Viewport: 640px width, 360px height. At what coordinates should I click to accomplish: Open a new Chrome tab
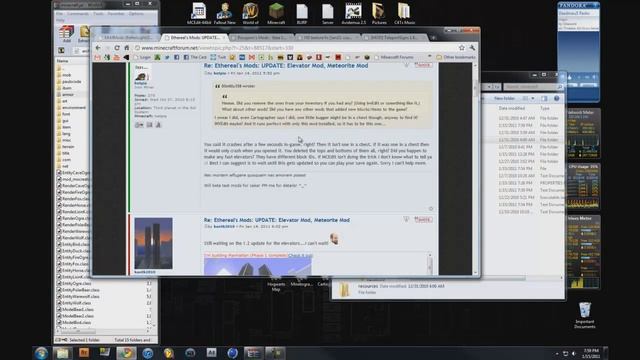click(x=433, y=38)
